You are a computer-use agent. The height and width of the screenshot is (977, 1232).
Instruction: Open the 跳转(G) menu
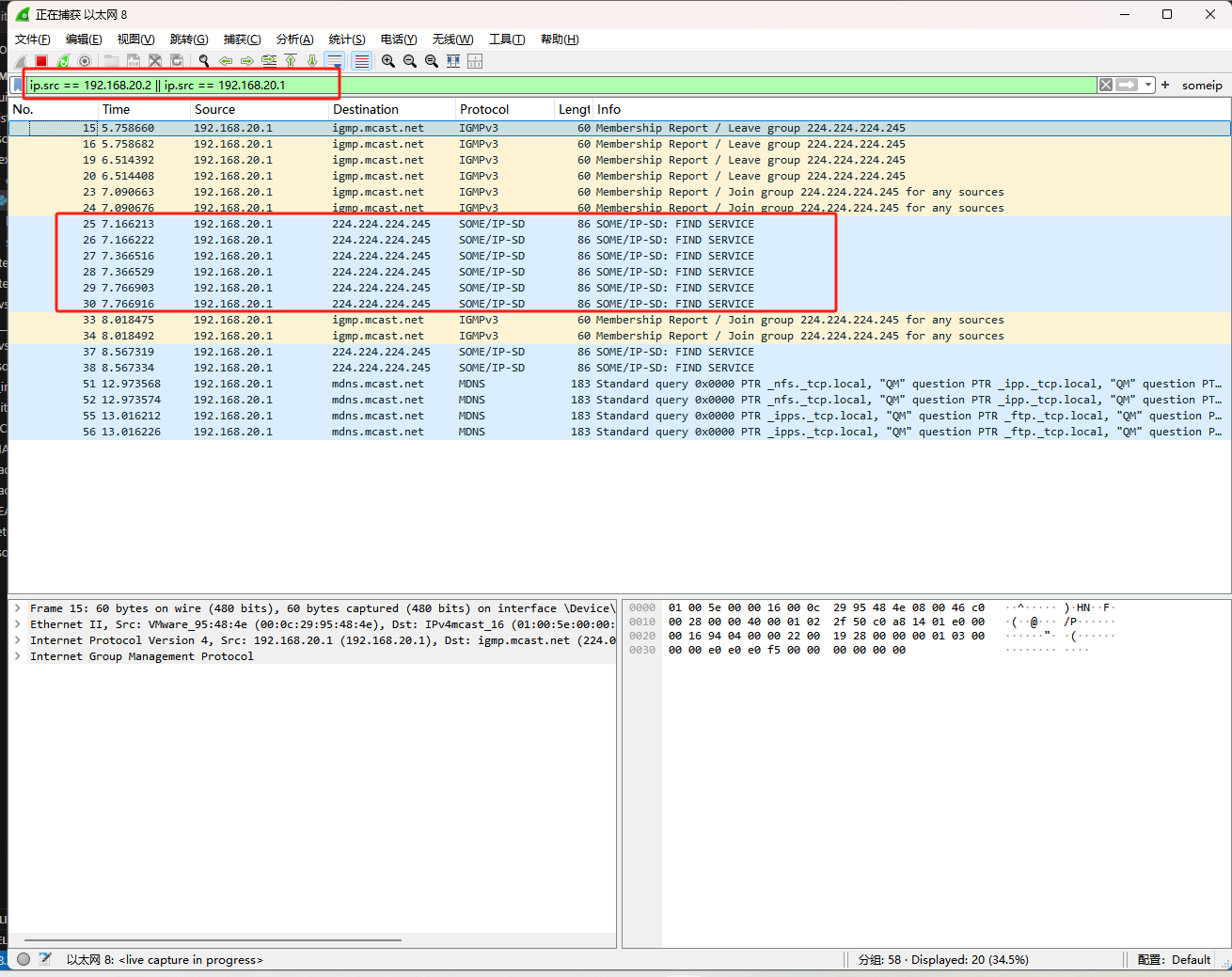click(189, 39)
